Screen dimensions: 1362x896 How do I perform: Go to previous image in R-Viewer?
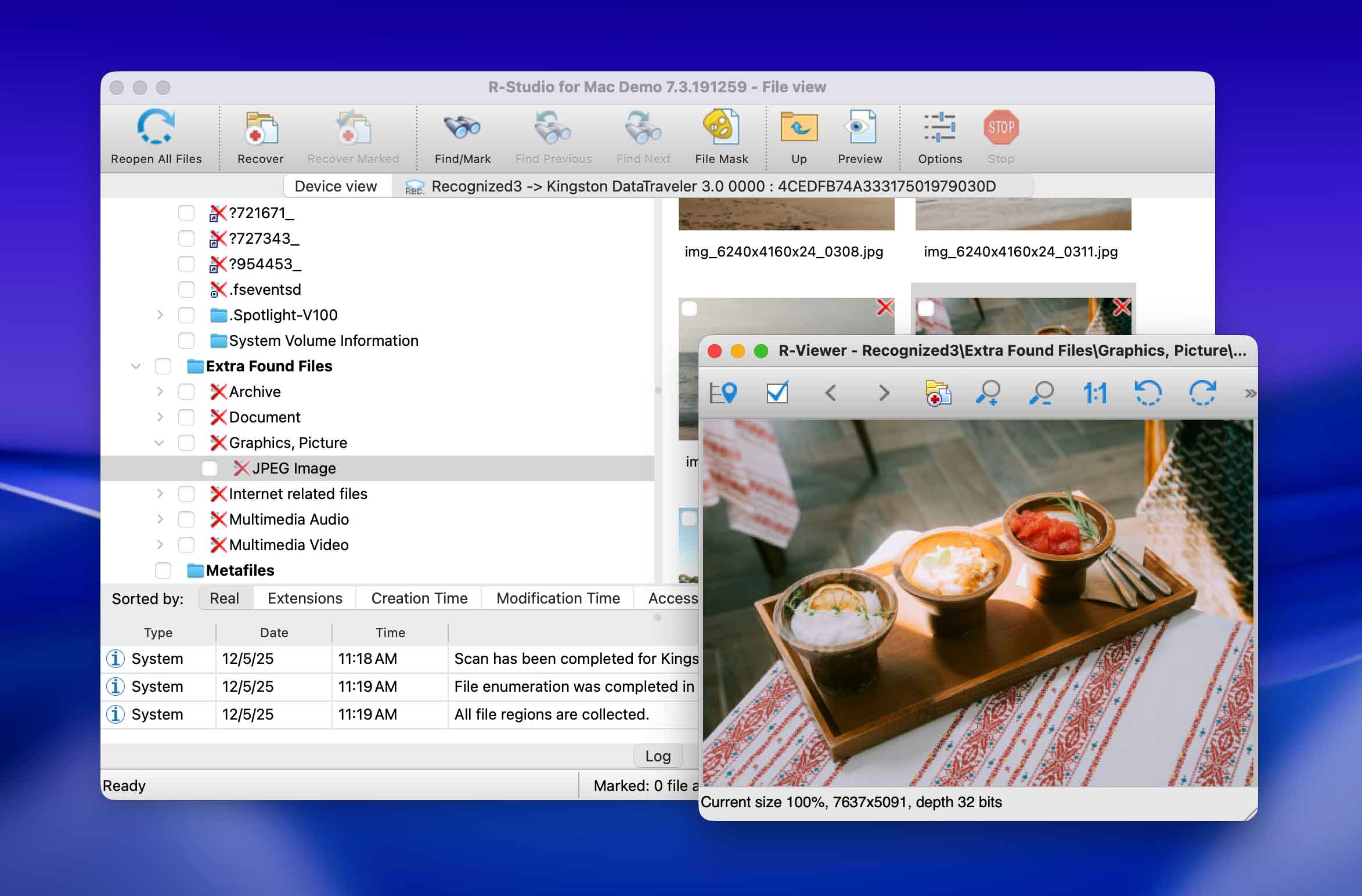[831, 393]
